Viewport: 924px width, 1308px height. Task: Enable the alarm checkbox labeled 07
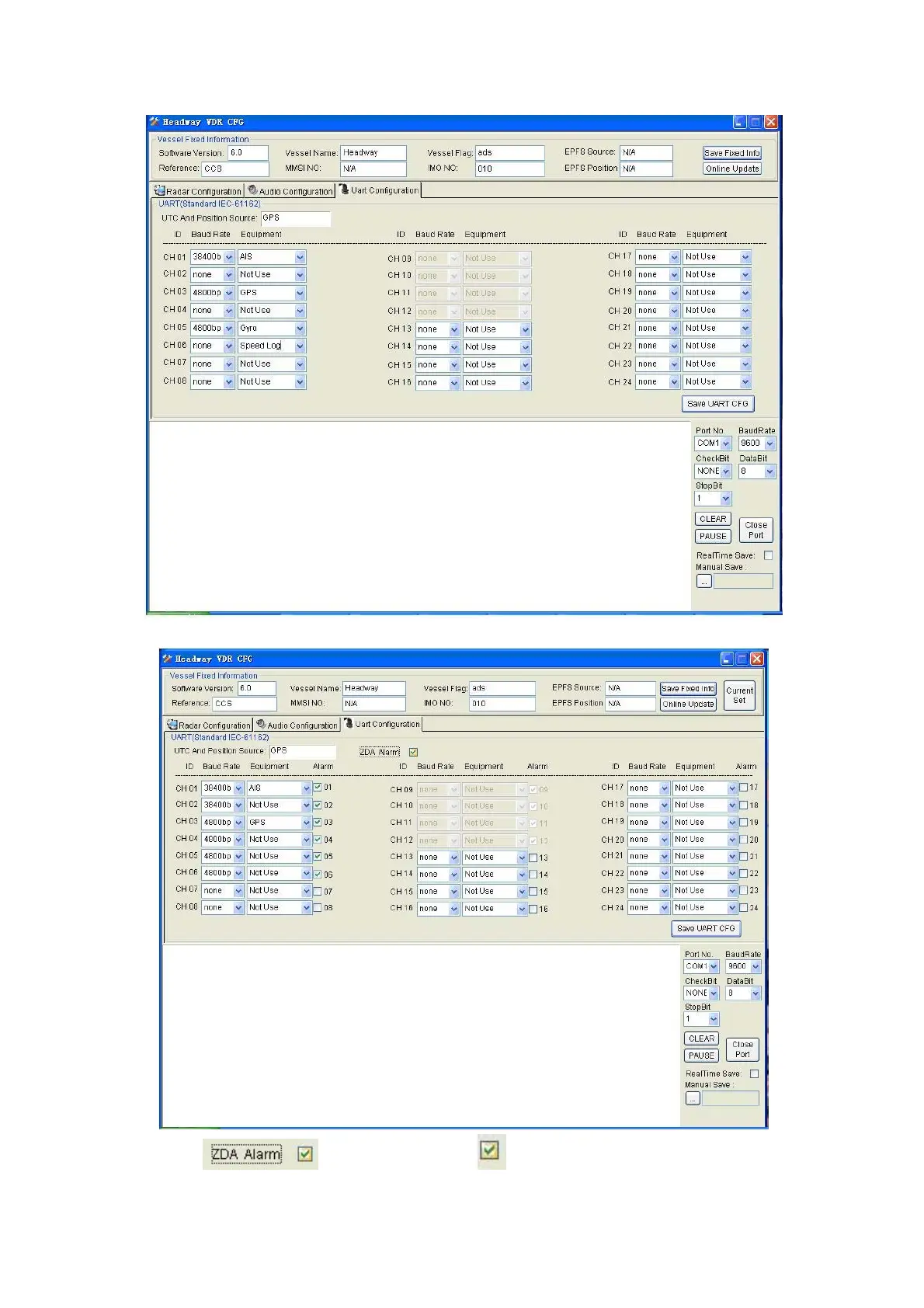point(318,891)
